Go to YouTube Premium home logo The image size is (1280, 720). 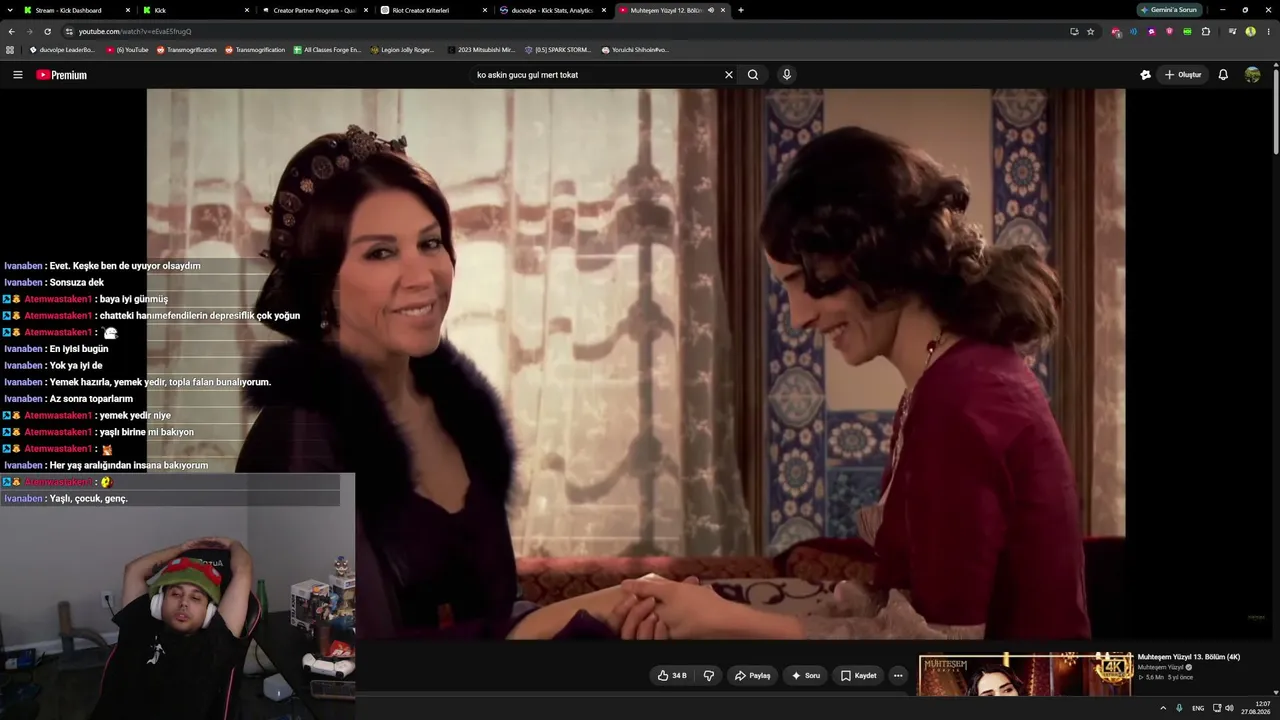click(61, 75)
